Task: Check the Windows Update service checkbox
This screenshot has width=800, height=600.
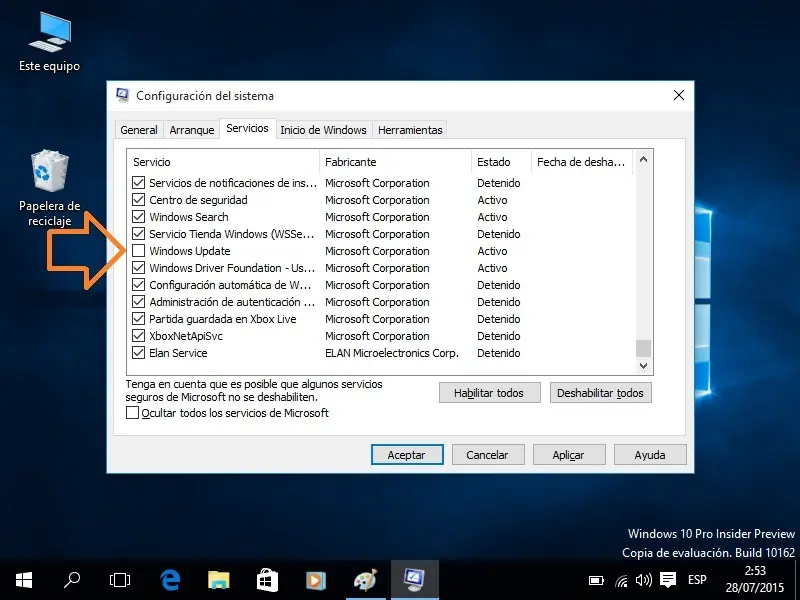Action: pos(138,251)
